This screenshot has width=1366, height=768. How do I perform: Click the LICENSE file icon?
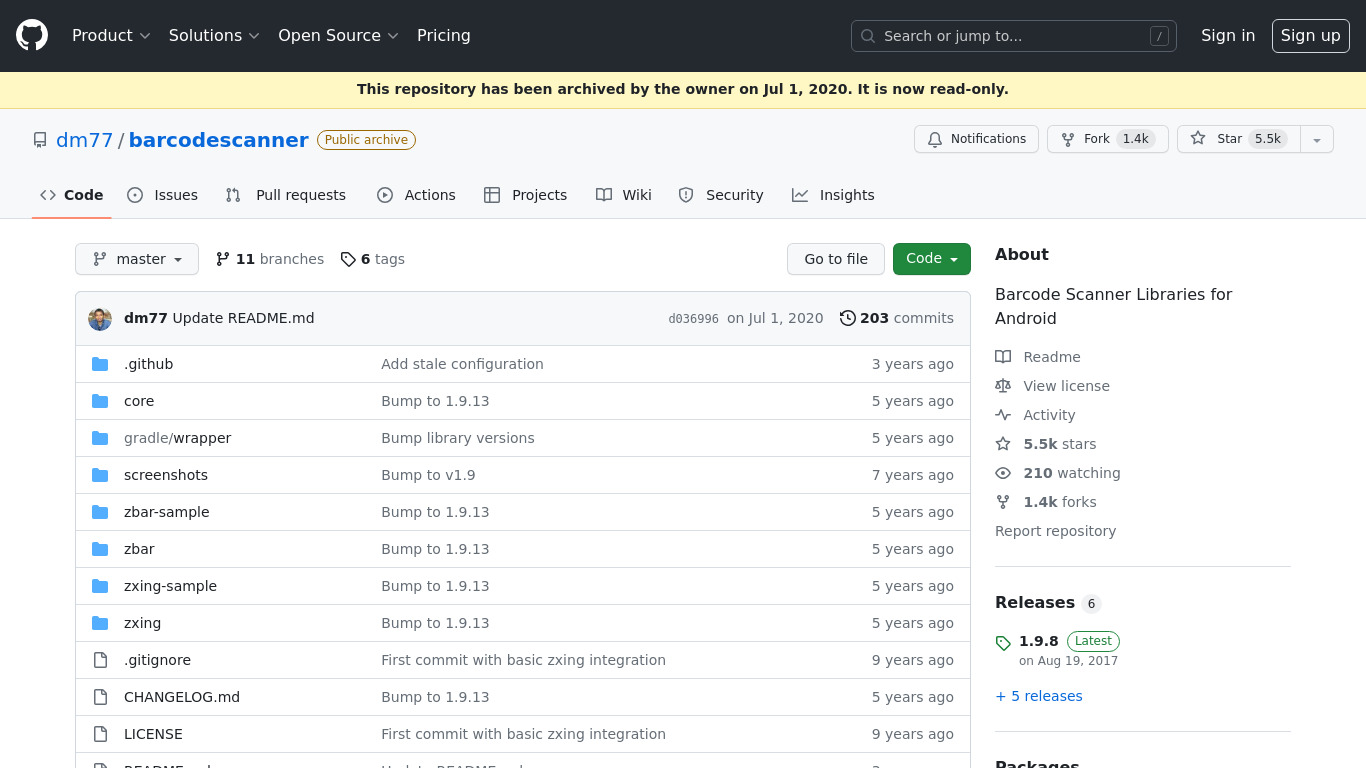click(100, 734)
